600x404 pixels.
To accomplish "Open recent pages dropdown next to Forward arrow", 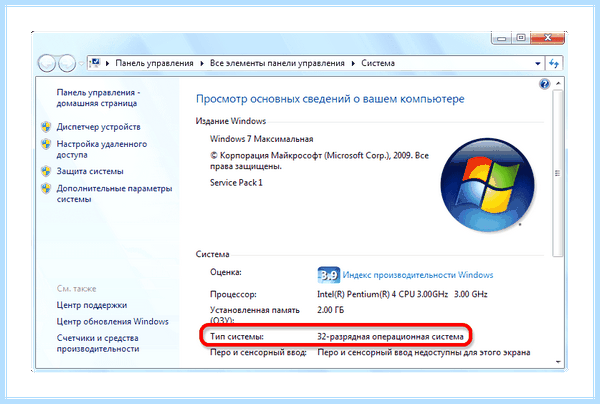I will [81, 64].
